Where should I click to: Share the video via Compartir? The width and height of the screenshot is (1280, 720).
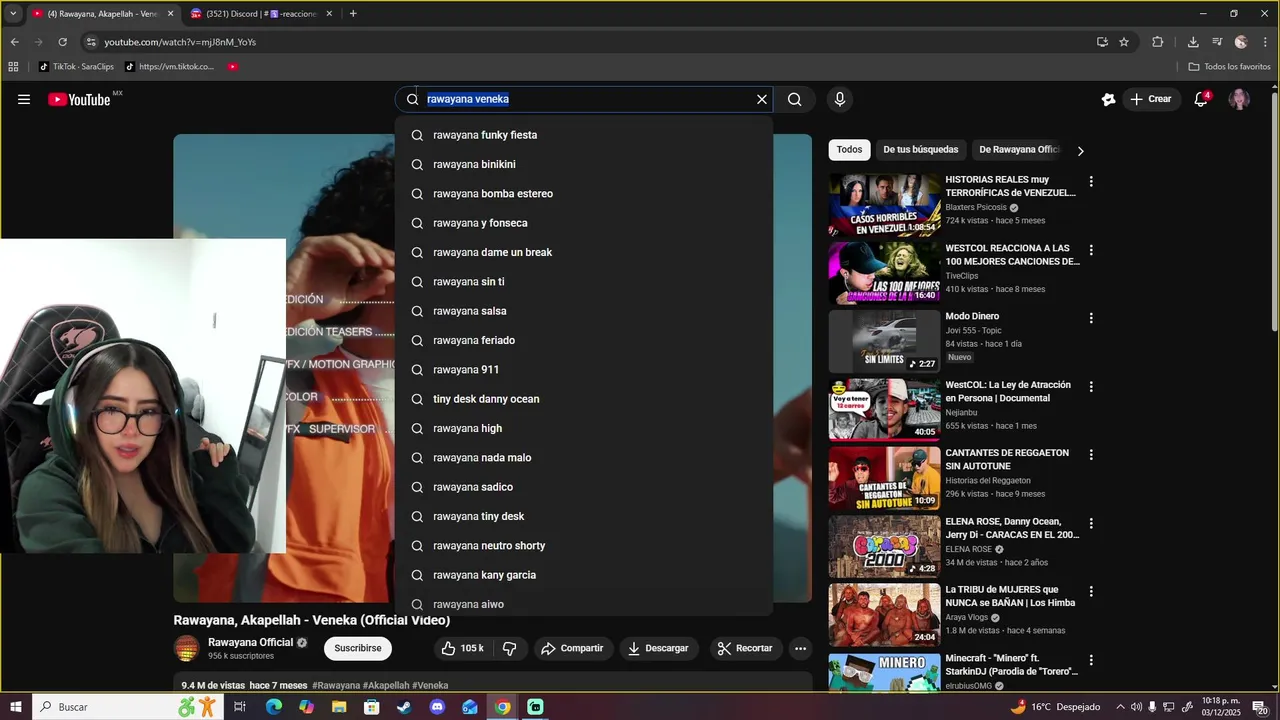click(x=572, y=648)
